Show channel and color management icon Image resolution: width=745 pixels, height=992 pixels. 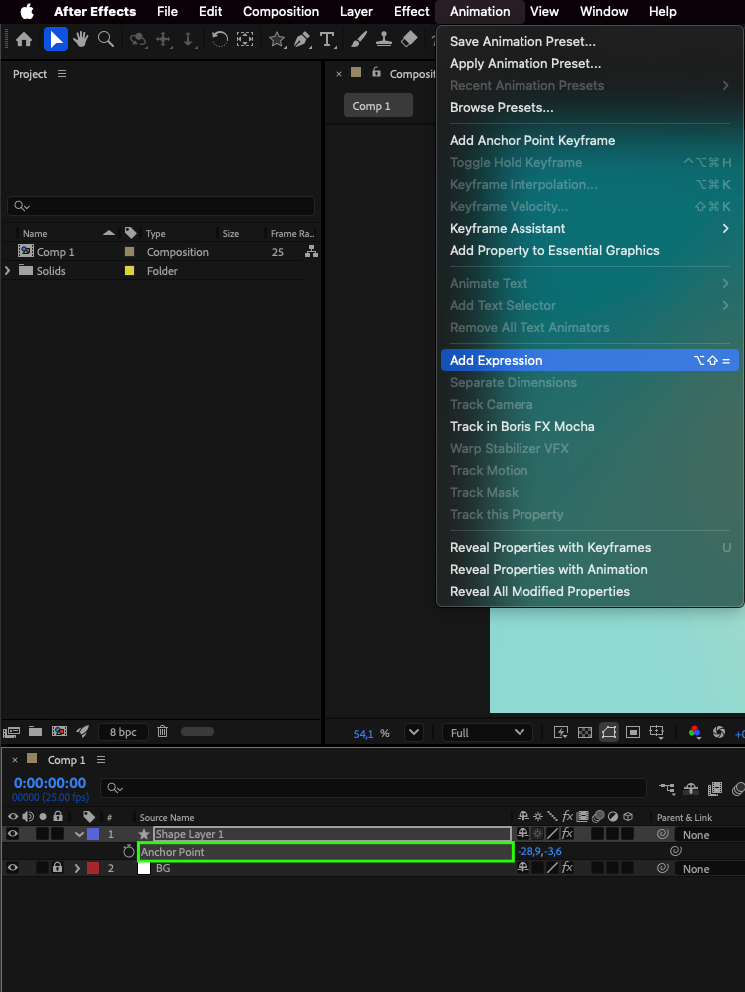(x=694, y=732)
